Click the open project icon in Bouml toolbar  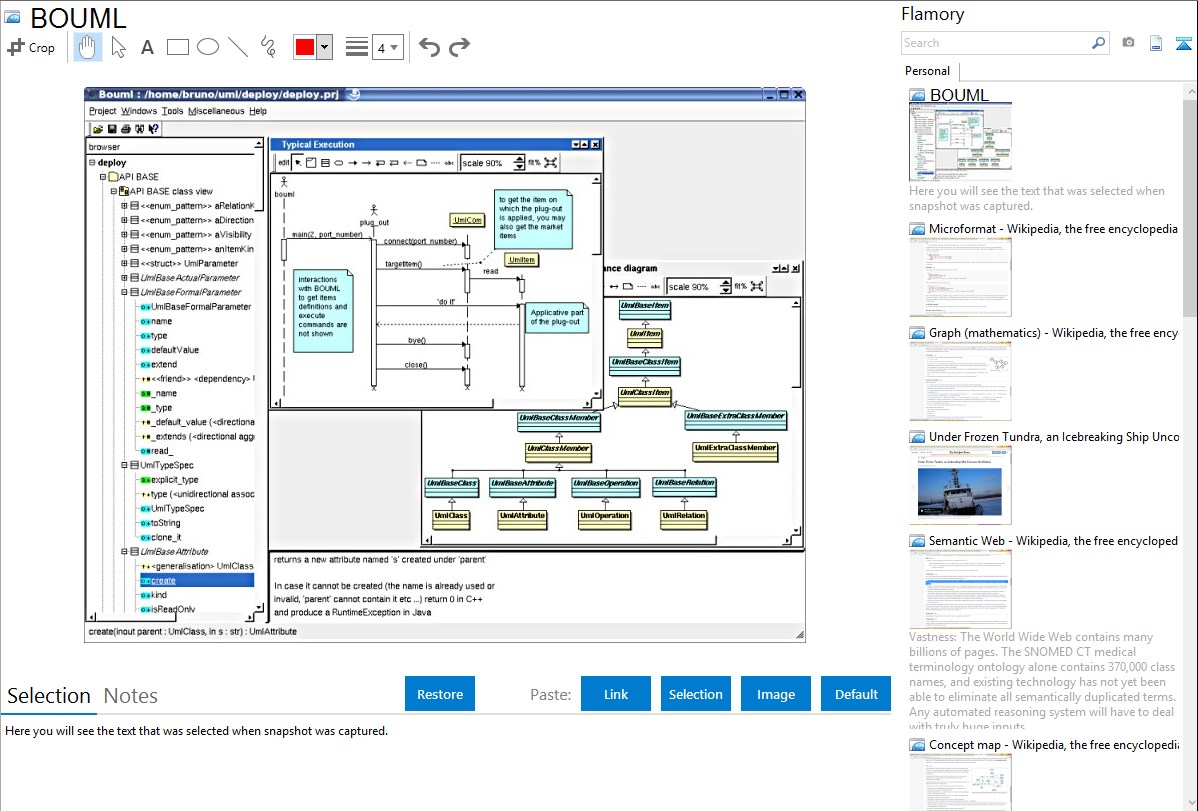click(99, 129)
